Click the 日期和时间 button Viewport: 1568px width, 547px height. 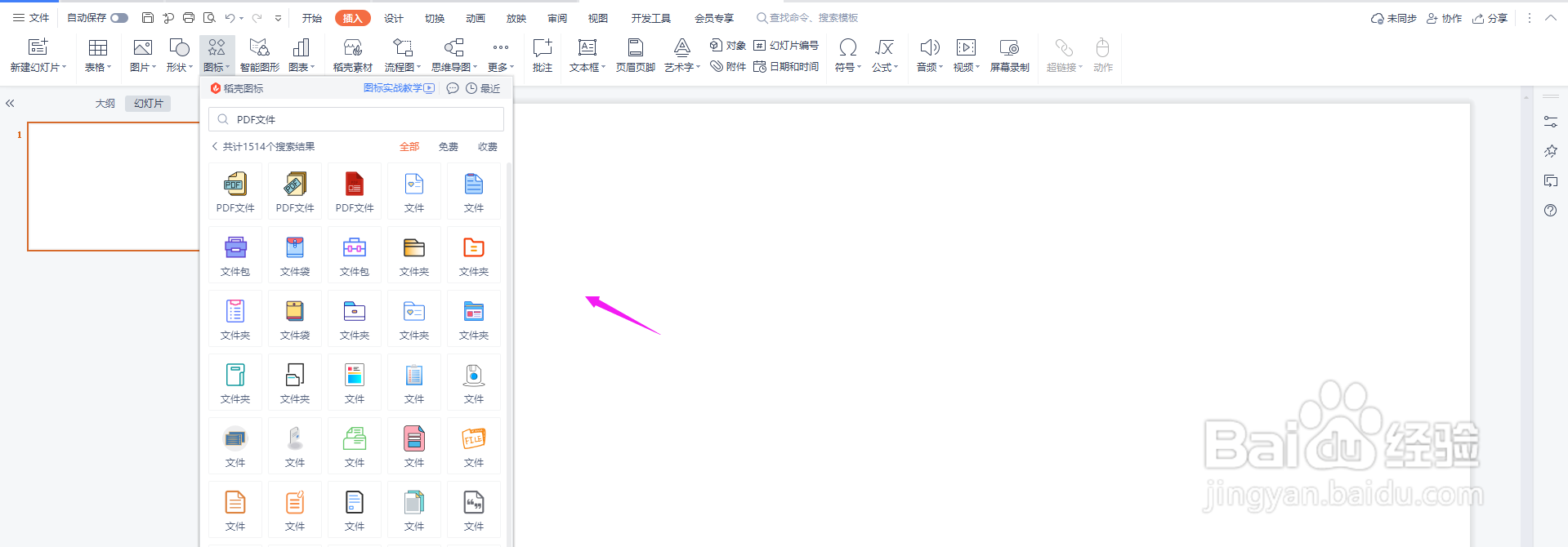pos(786,67)
